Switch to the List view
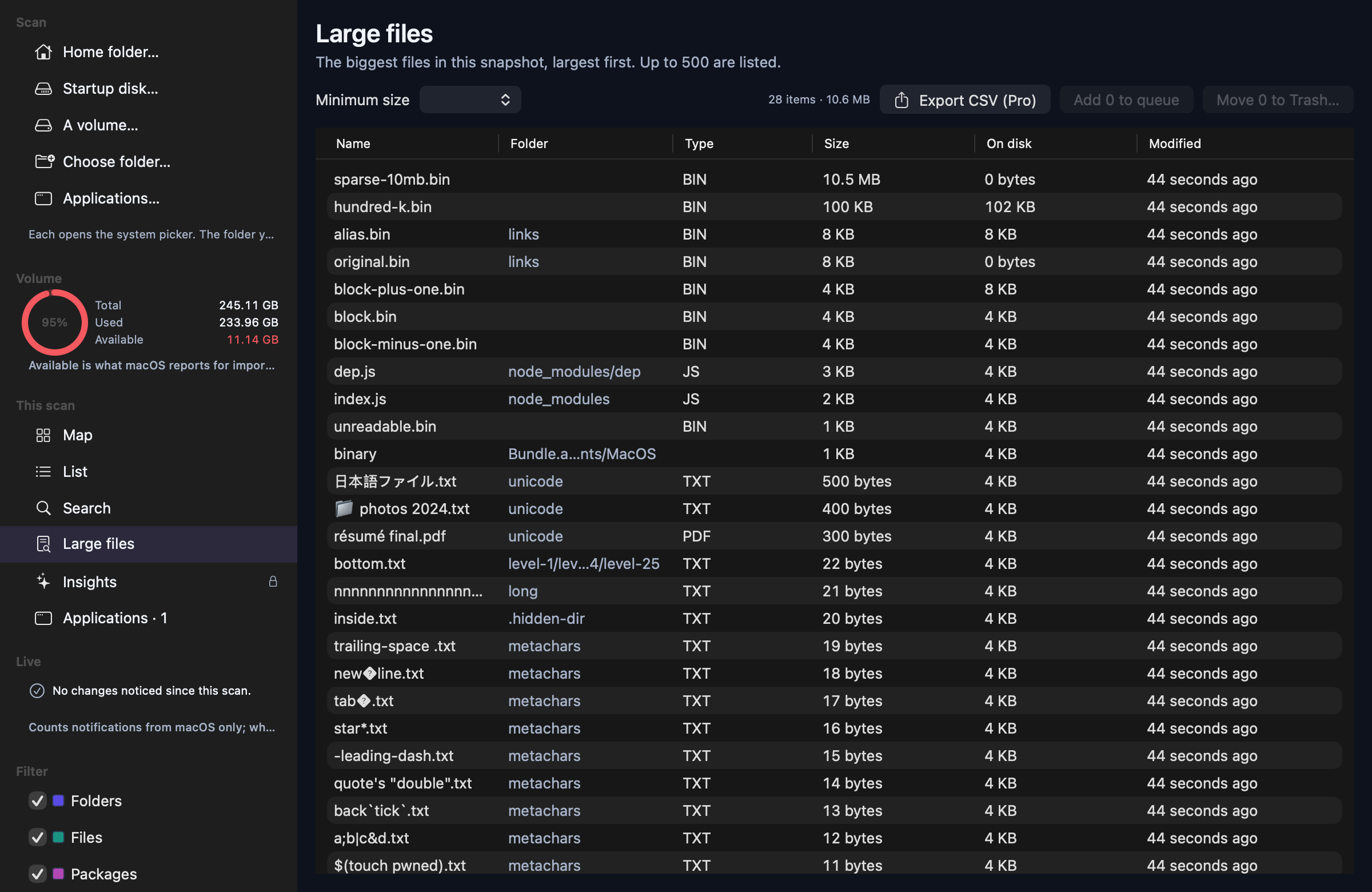Viewport: 1372px width, 892px height. pyautogui.click(x=149, y=472)
